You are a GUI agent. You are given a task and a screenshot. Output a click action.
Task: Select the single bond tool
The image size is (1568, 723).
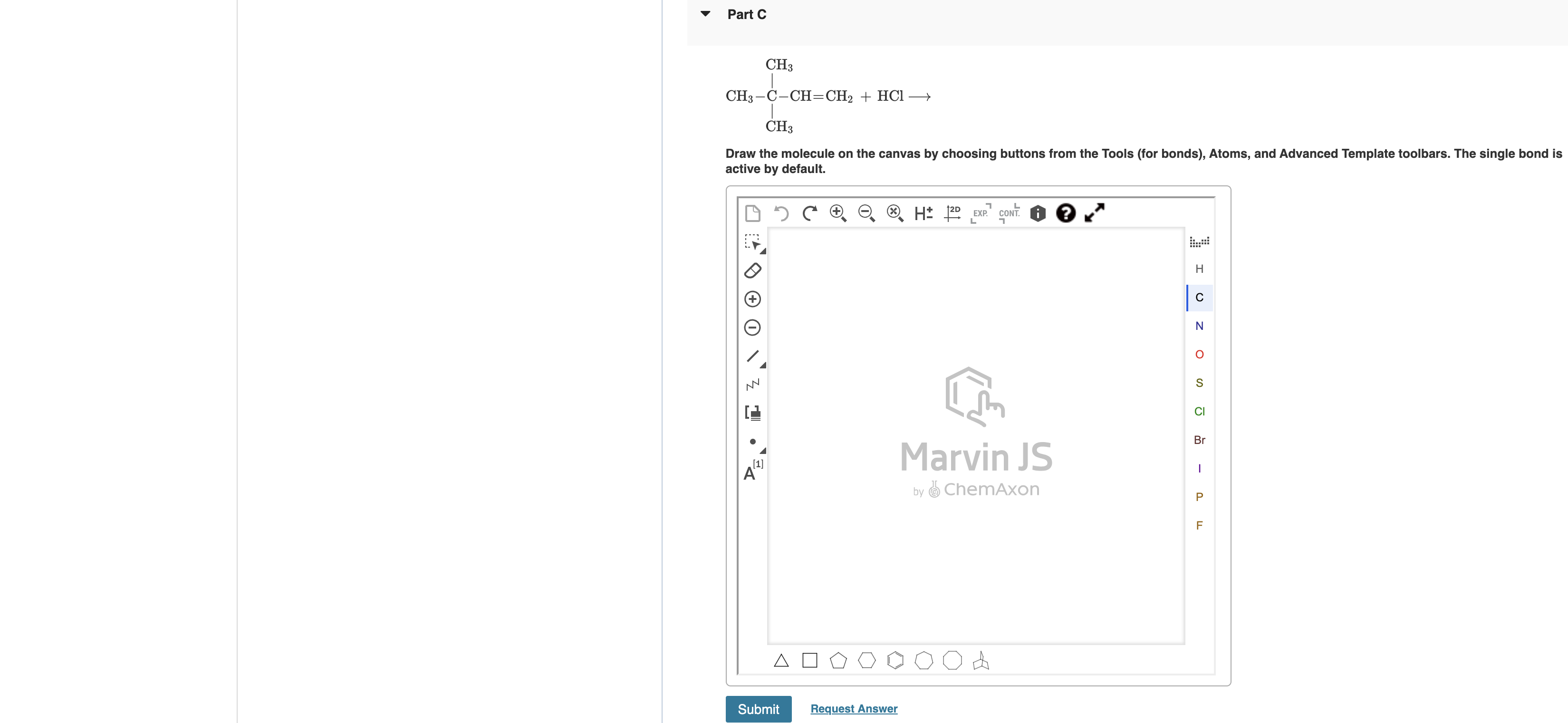(753, 356)
